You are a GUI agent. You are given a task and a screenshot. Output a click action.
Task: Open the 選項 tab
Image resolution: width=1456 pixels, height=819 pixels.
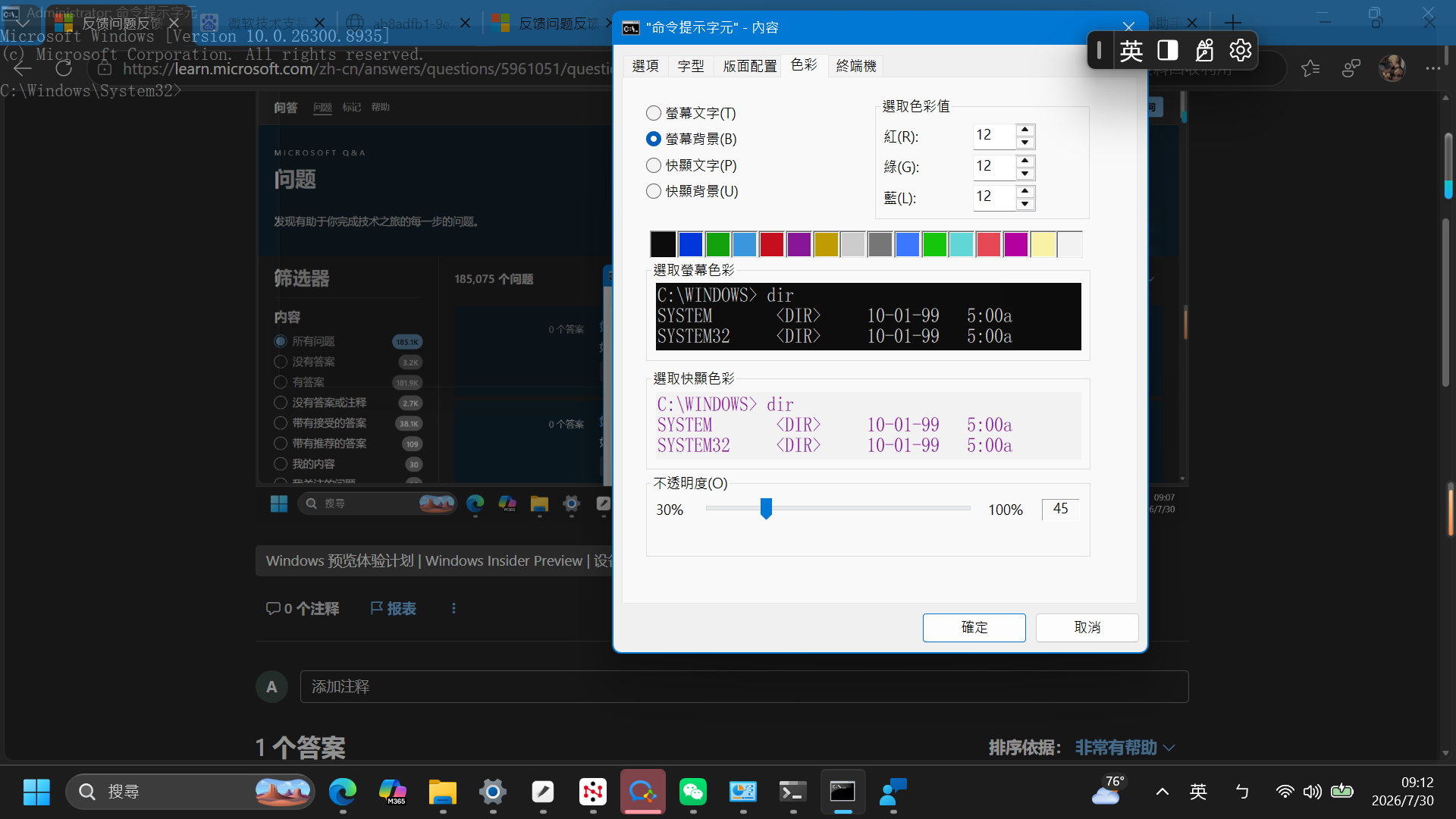coord(645,66)
